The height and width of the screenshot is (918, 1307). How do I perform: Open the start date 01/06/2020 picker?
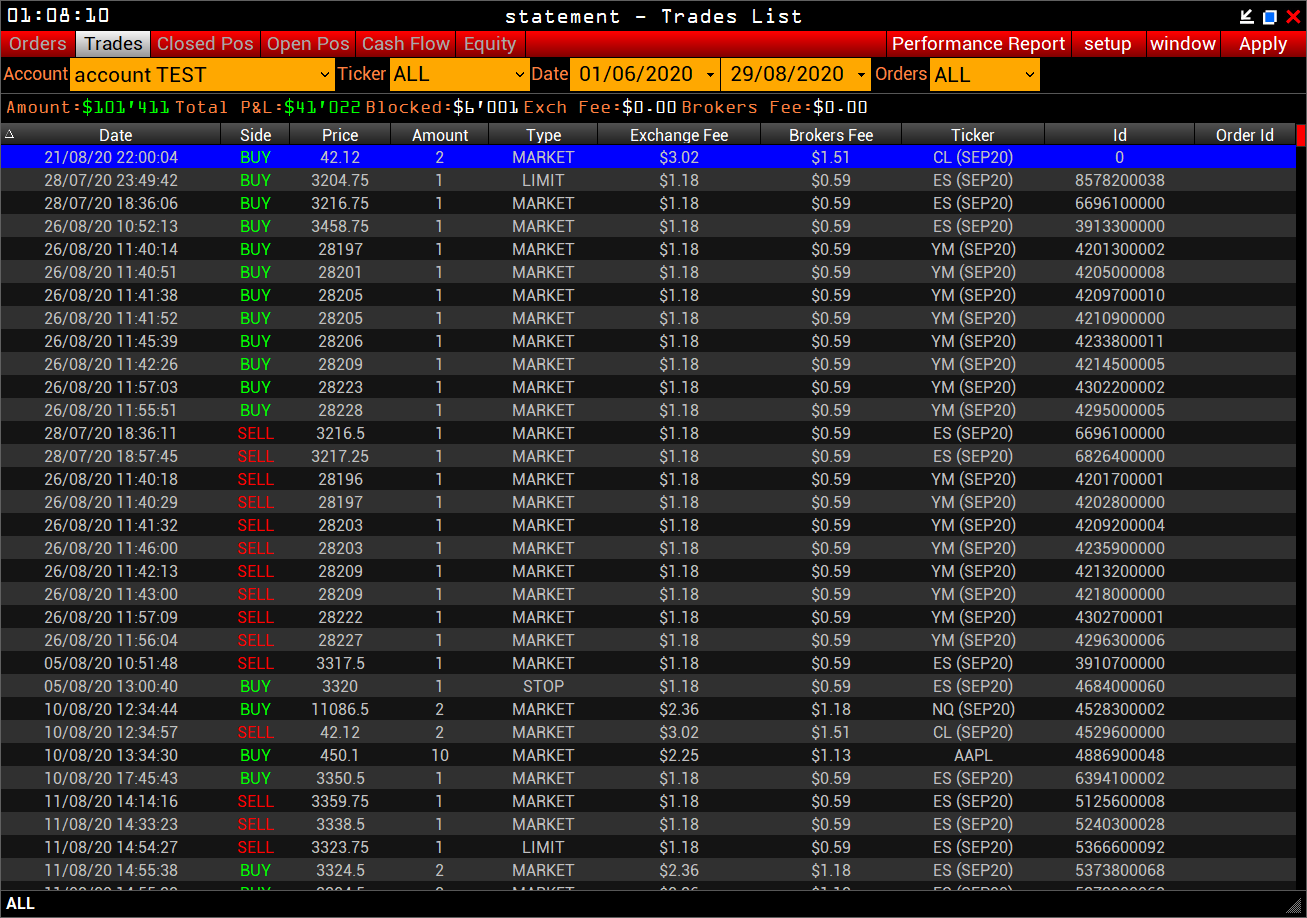coord(645,75)
